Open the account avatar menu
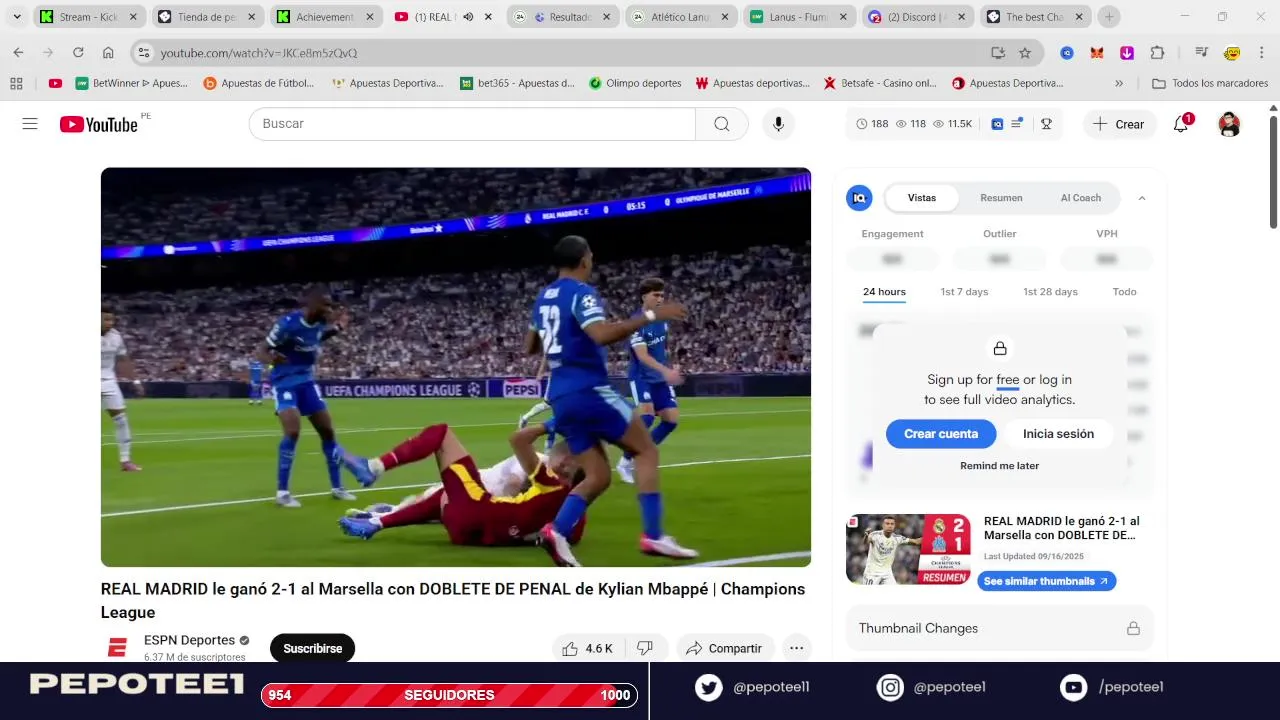The width and height of the screenshot is (1280, 720). click(1229, 124)
